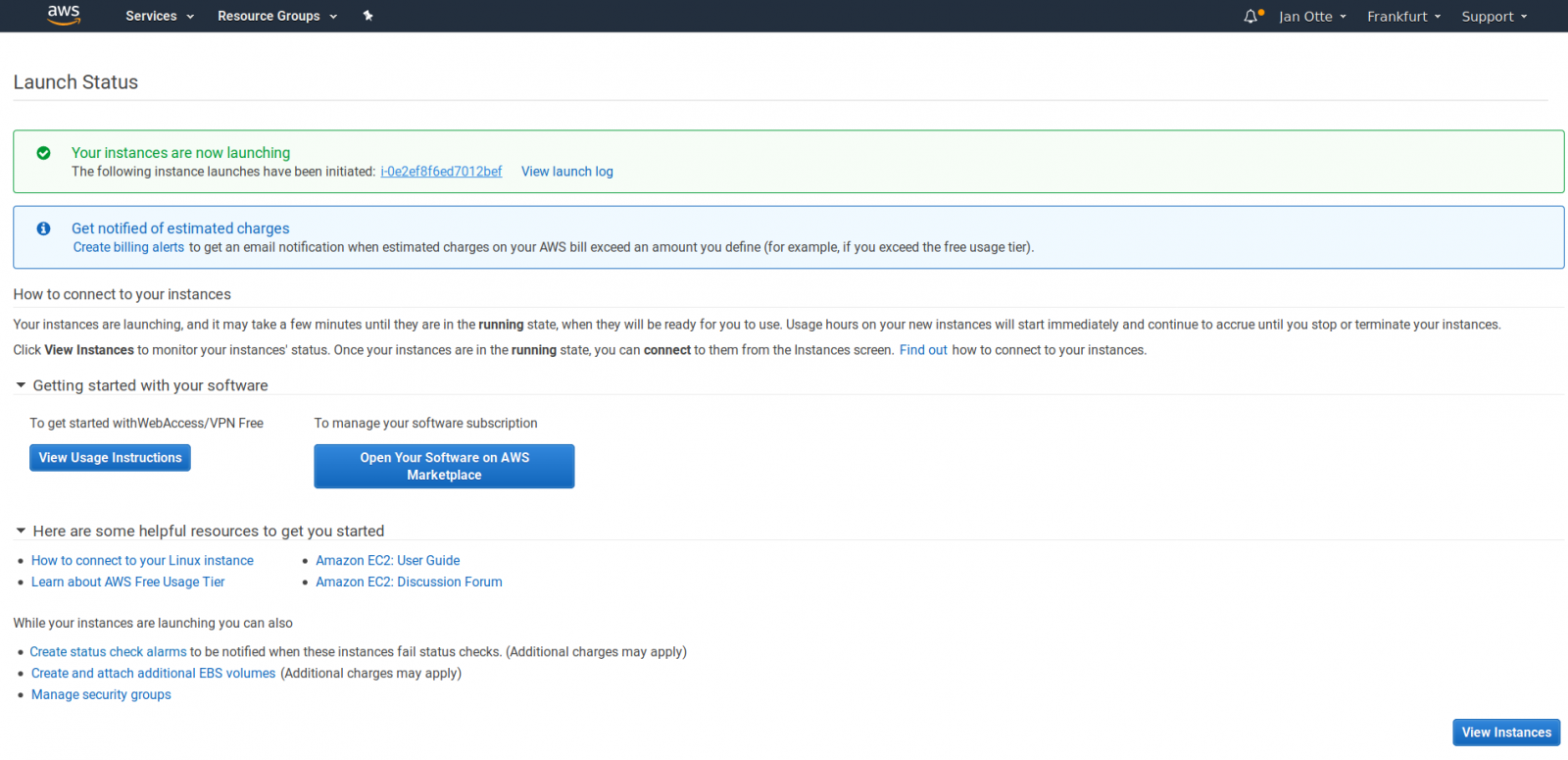Screen dimensions: 1568x760
Task: Click the View Usage Instructions button
Action: (x=110, y=458)
